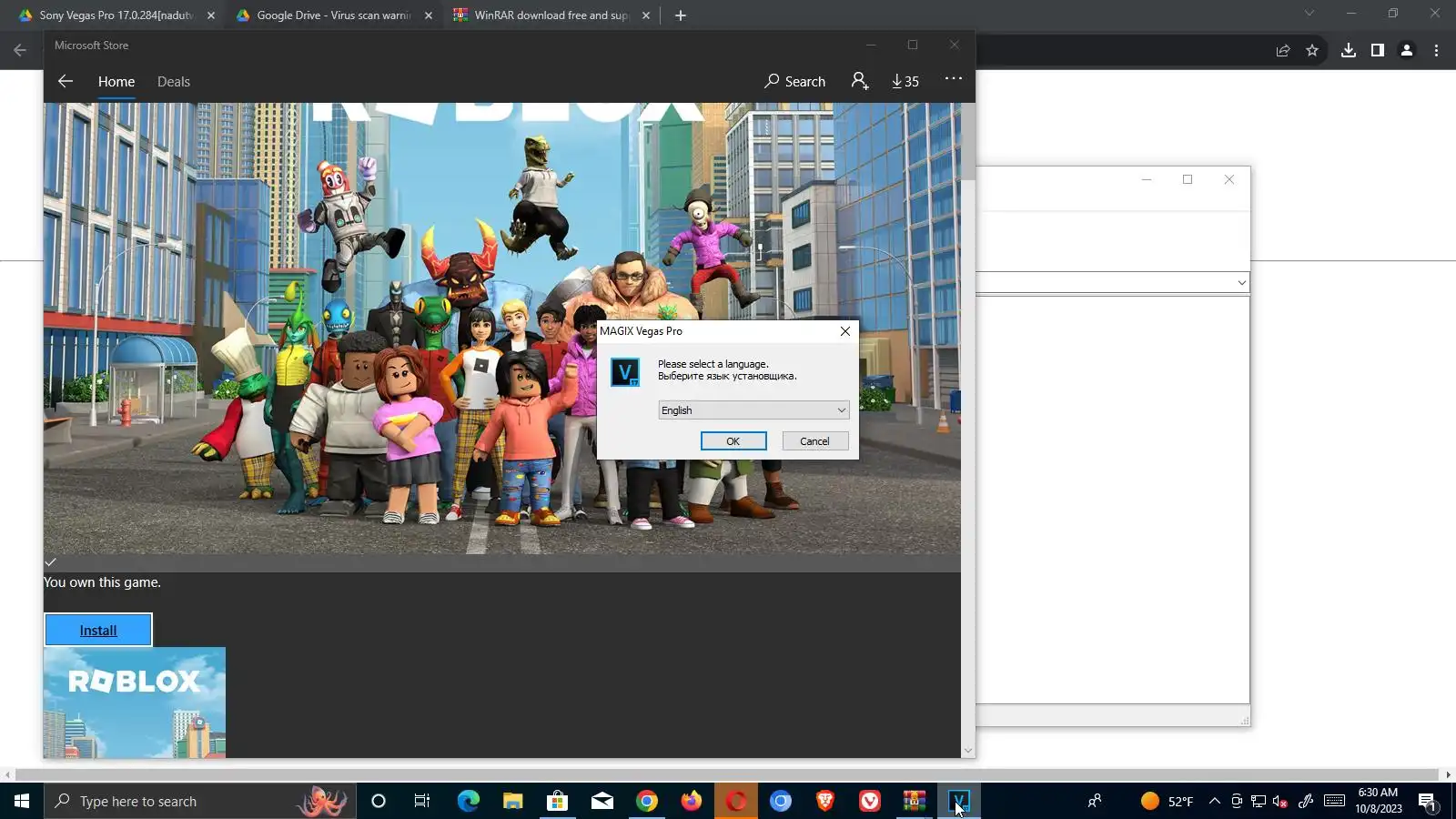The image size is (1456, 819).
Task: Open the Vegas Pro installer taskbar icon
Action: coord(959,801)
